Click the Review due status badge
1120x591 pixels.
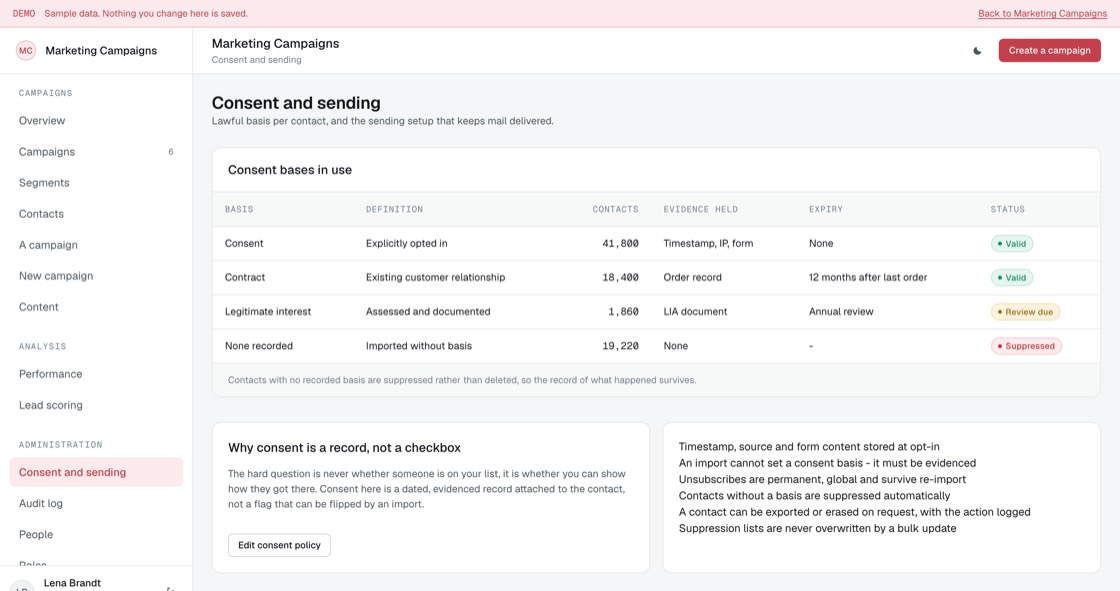coord(1025,312)
